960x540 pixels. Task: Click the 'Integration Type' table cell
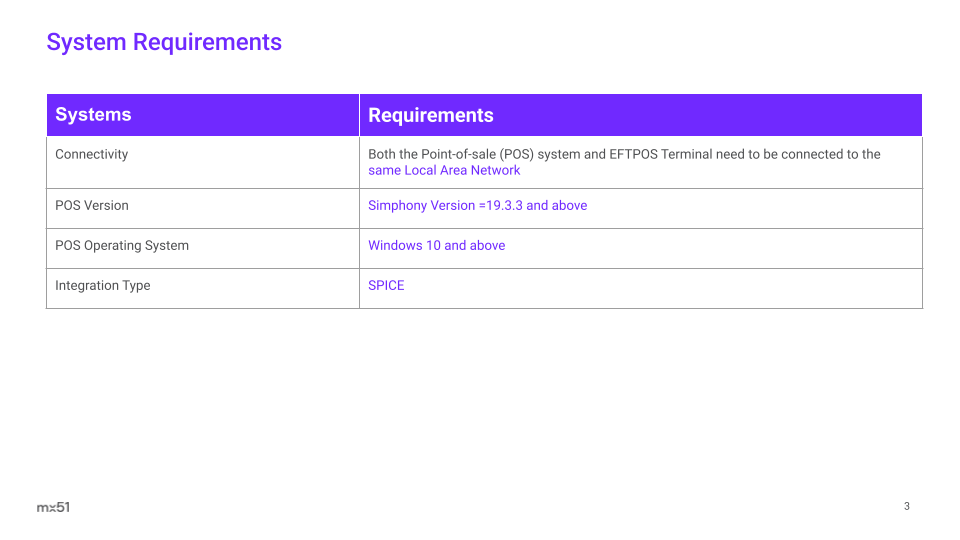click(x=203, y=288)
